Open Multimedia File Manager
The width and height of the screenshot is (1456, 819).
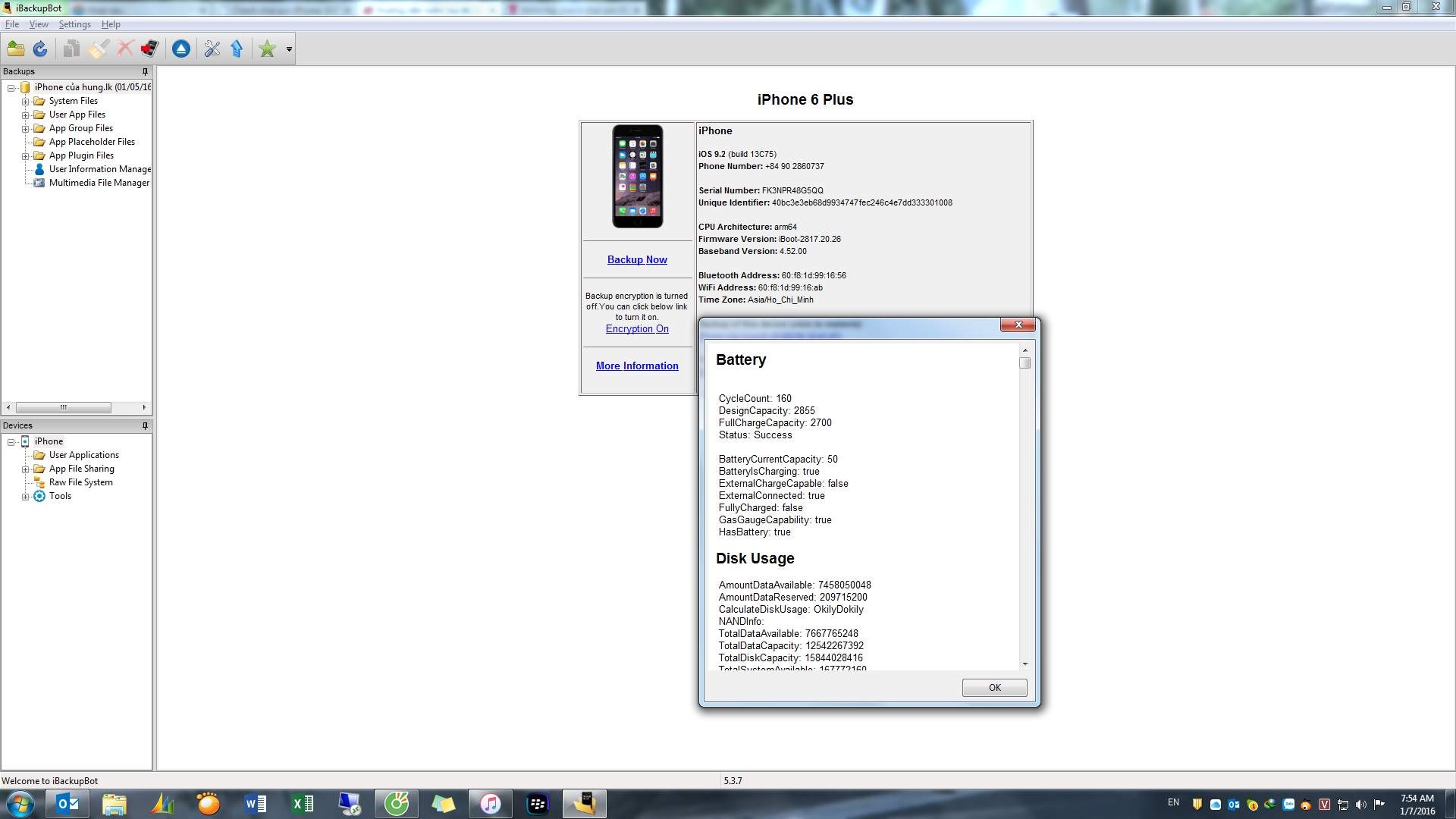tap(99, 183)
